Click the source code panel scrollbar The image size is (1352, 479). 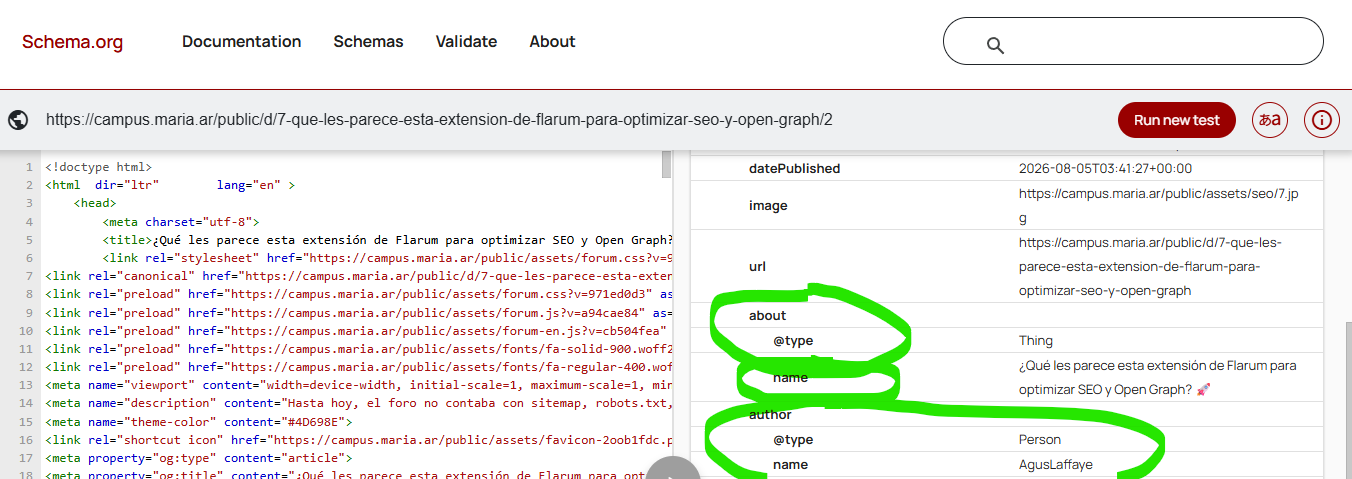pyautogui.click(x=667, y=165)
